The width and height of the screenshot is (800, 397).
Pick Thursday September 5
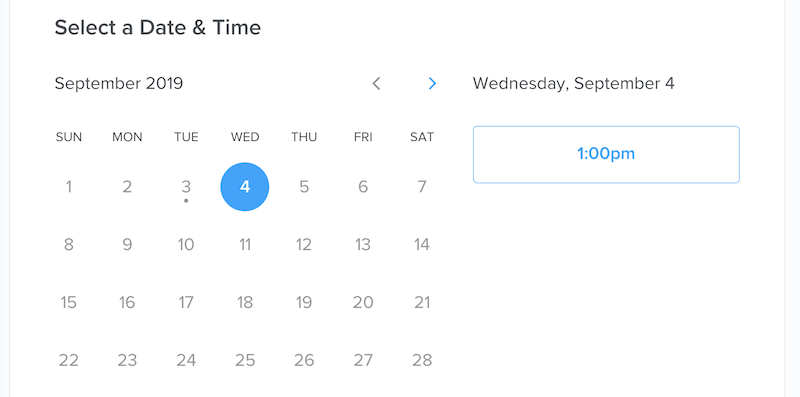(304, 187)
